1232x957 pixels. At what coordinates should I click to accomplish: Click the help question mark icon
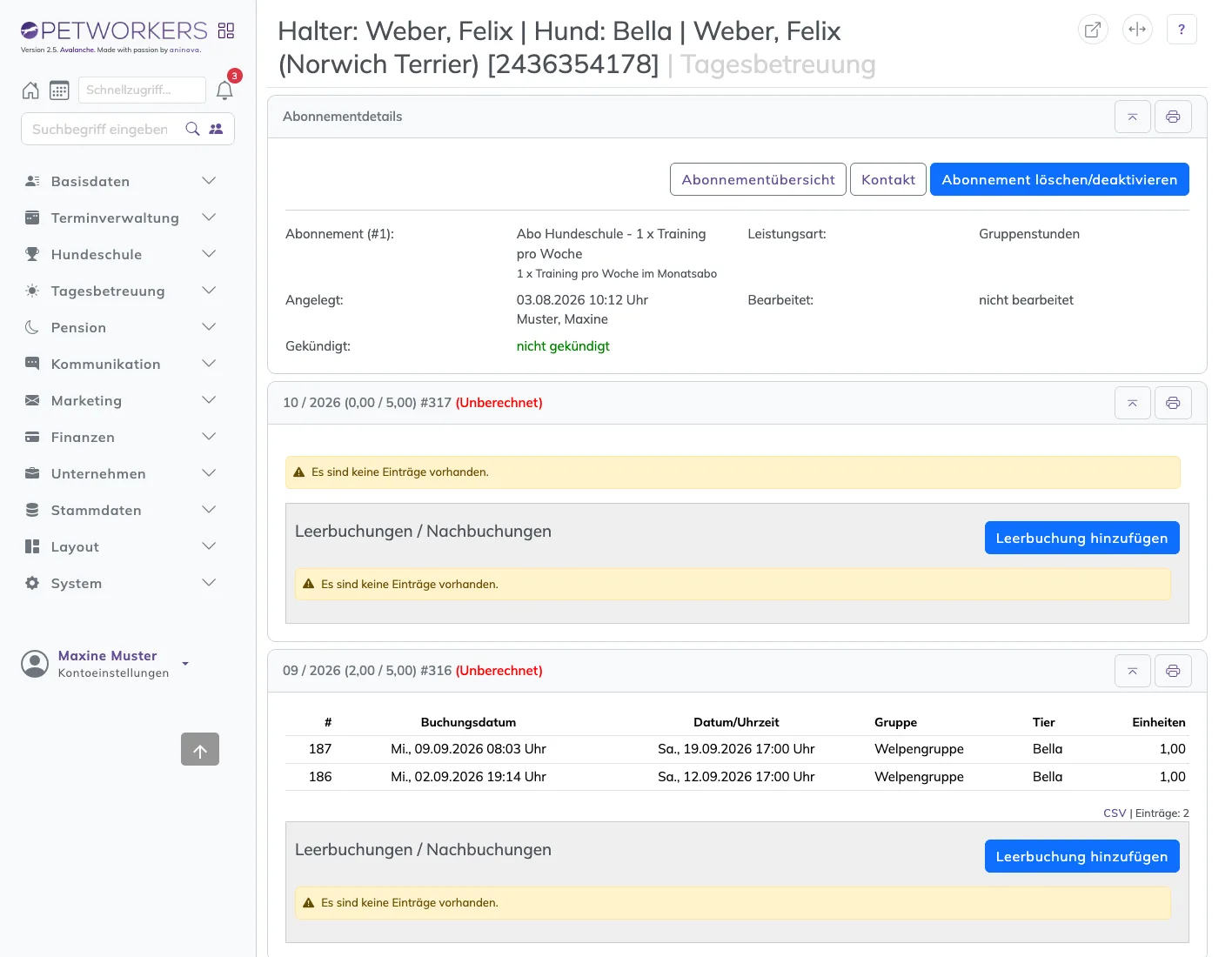[1182, 29]
